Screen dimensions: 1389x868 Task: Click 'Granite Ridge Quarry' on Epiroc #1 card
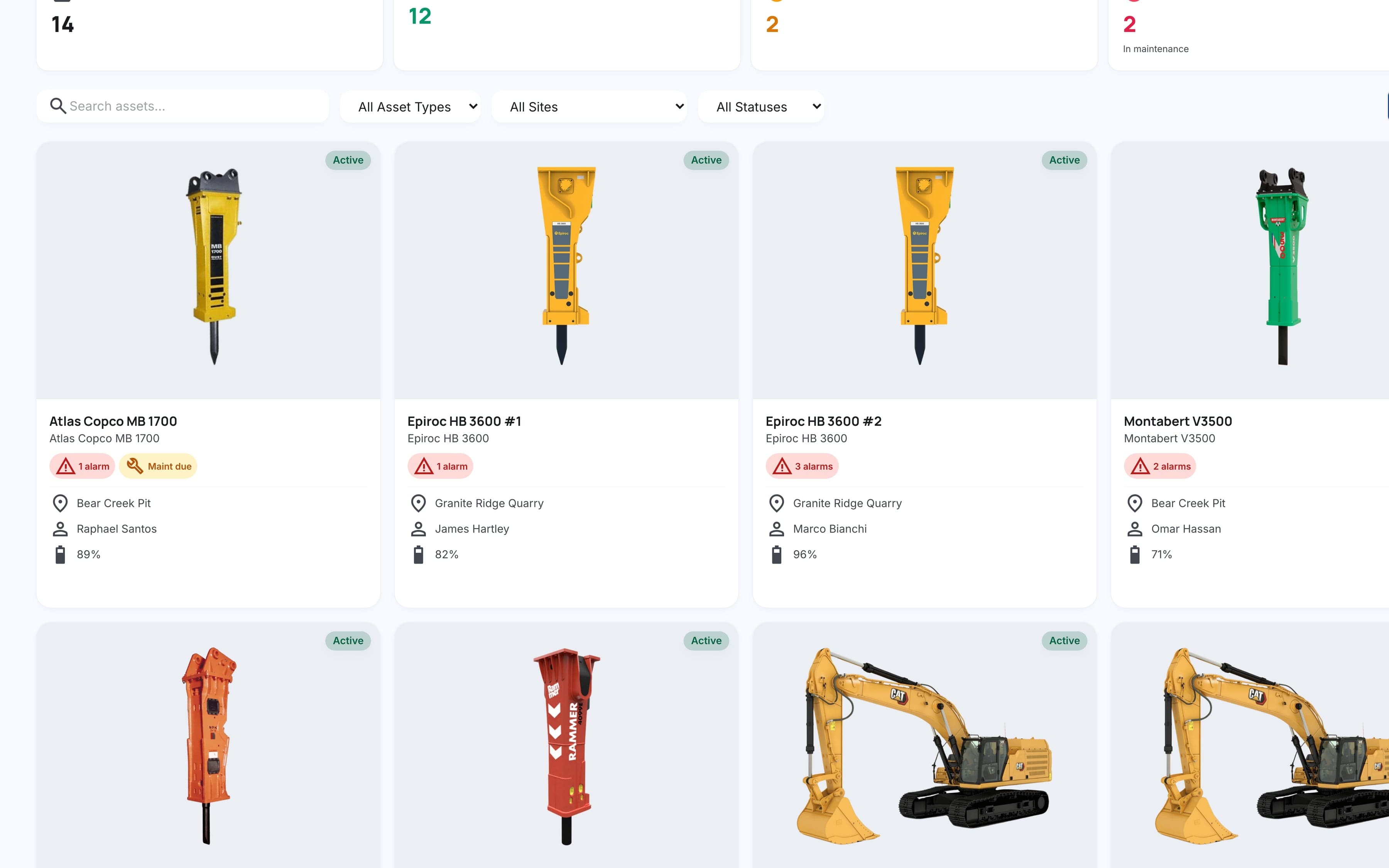tap(489, 503)
